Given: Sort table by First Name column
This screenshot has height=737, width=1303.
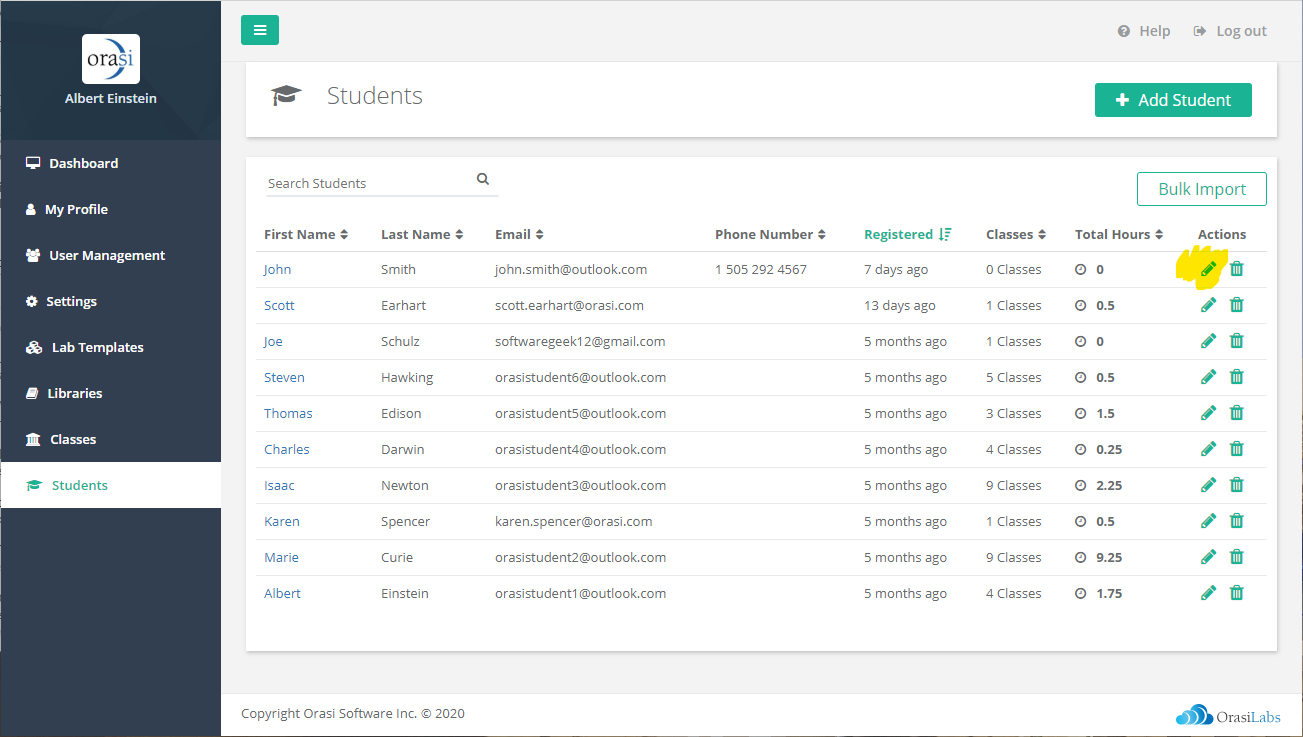Looking at the screenshot, I should (x=306, y=234).
